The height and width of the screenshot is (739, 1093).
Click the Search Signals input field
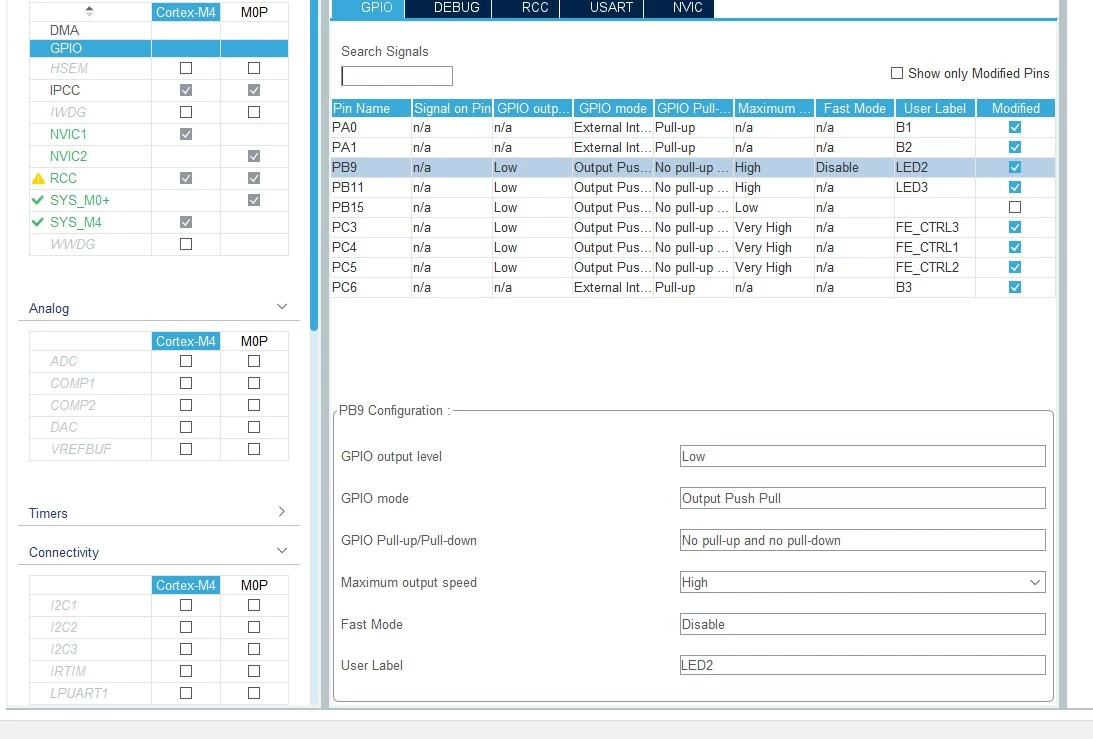pos(397,76)
